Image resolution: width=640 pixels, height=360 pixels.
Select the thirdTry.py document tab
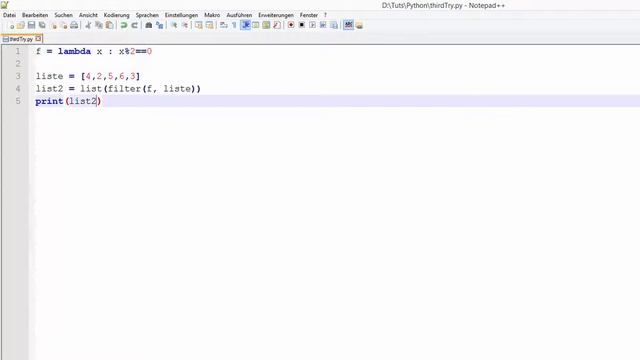tap(21, 39)
